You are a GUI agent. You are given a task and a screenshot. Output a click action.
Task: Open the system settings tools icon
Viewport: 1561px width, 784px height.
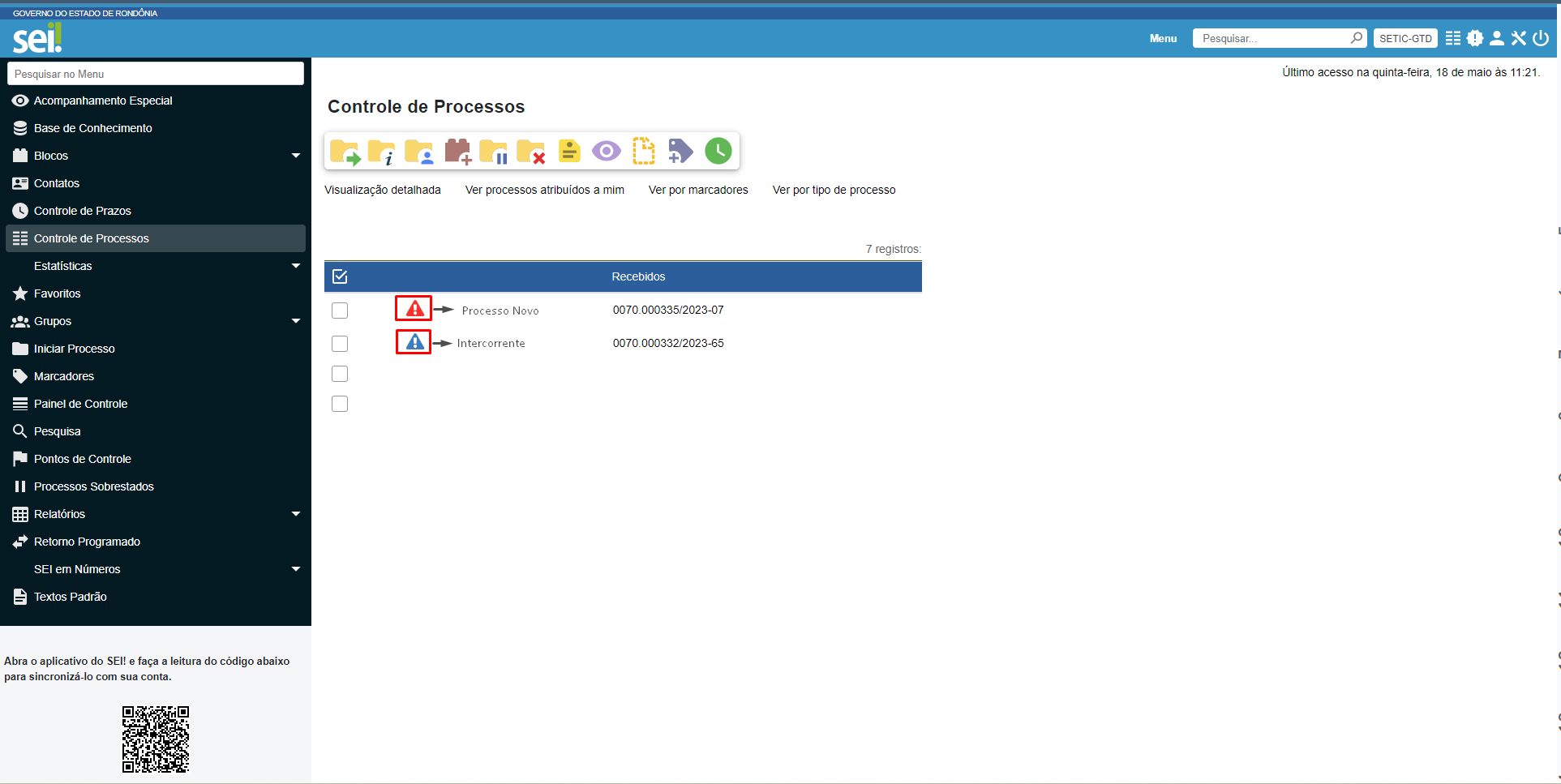[x=1519, y=38]
